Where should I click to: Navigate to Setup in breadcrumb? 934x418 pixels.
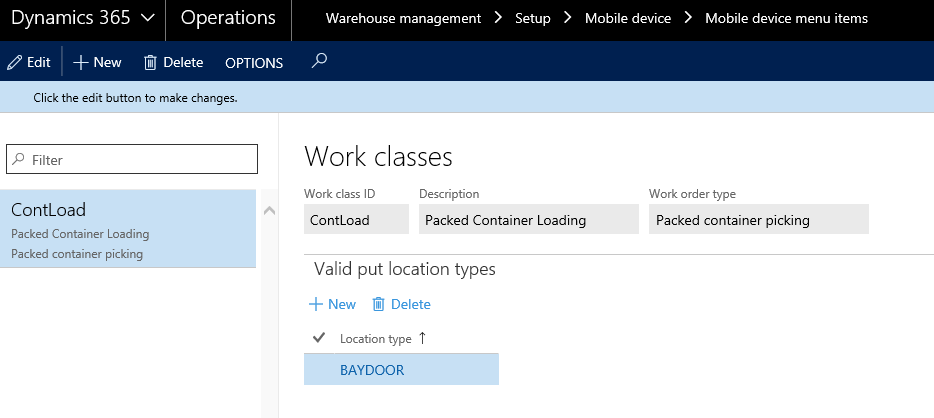point(532,18)
